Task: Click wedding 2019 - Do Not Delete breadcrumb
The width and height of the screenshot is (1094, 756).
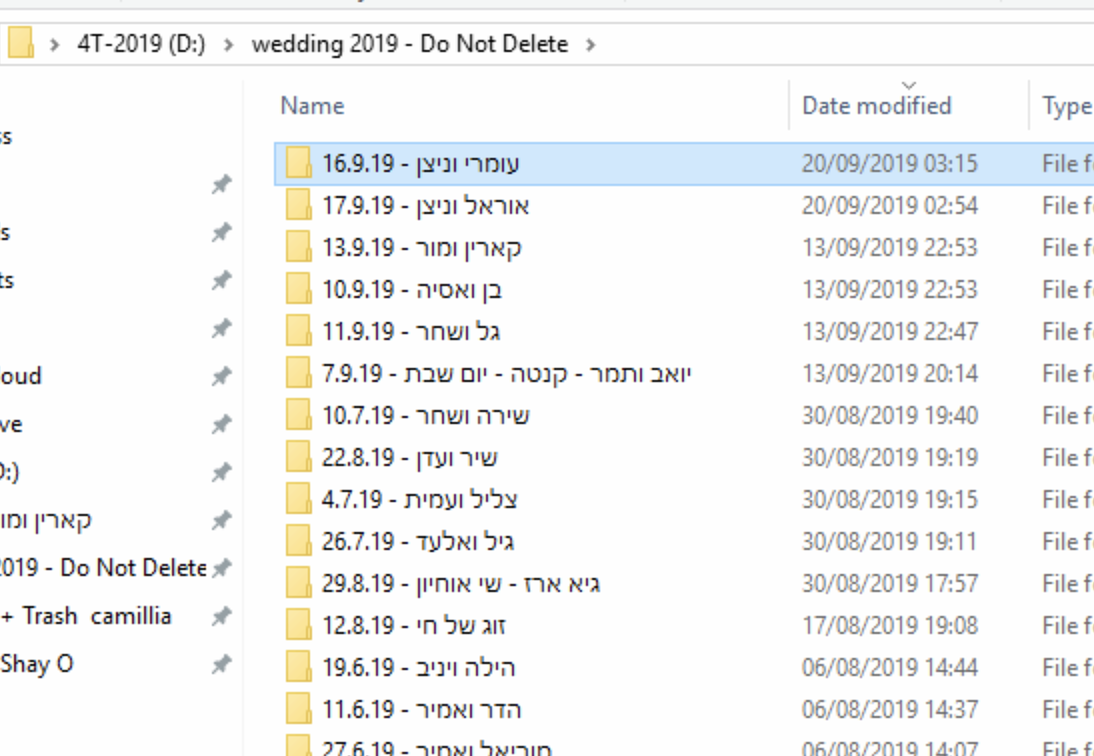Action: point(409,45)
